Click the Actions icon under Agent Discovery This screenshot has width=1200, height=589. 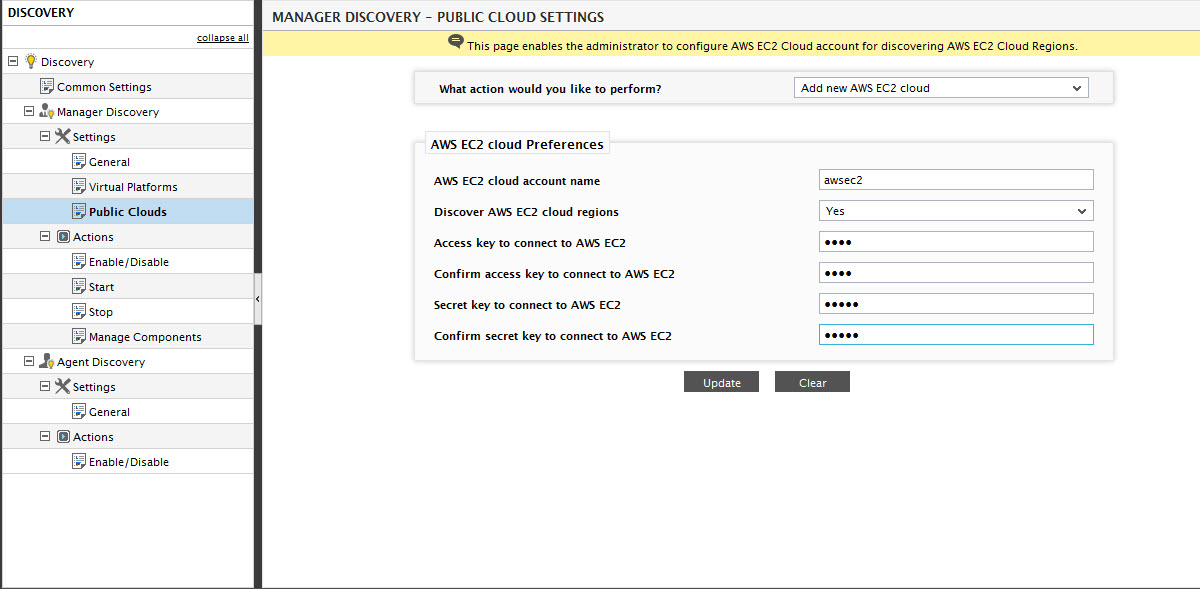[x=63, y=437]
